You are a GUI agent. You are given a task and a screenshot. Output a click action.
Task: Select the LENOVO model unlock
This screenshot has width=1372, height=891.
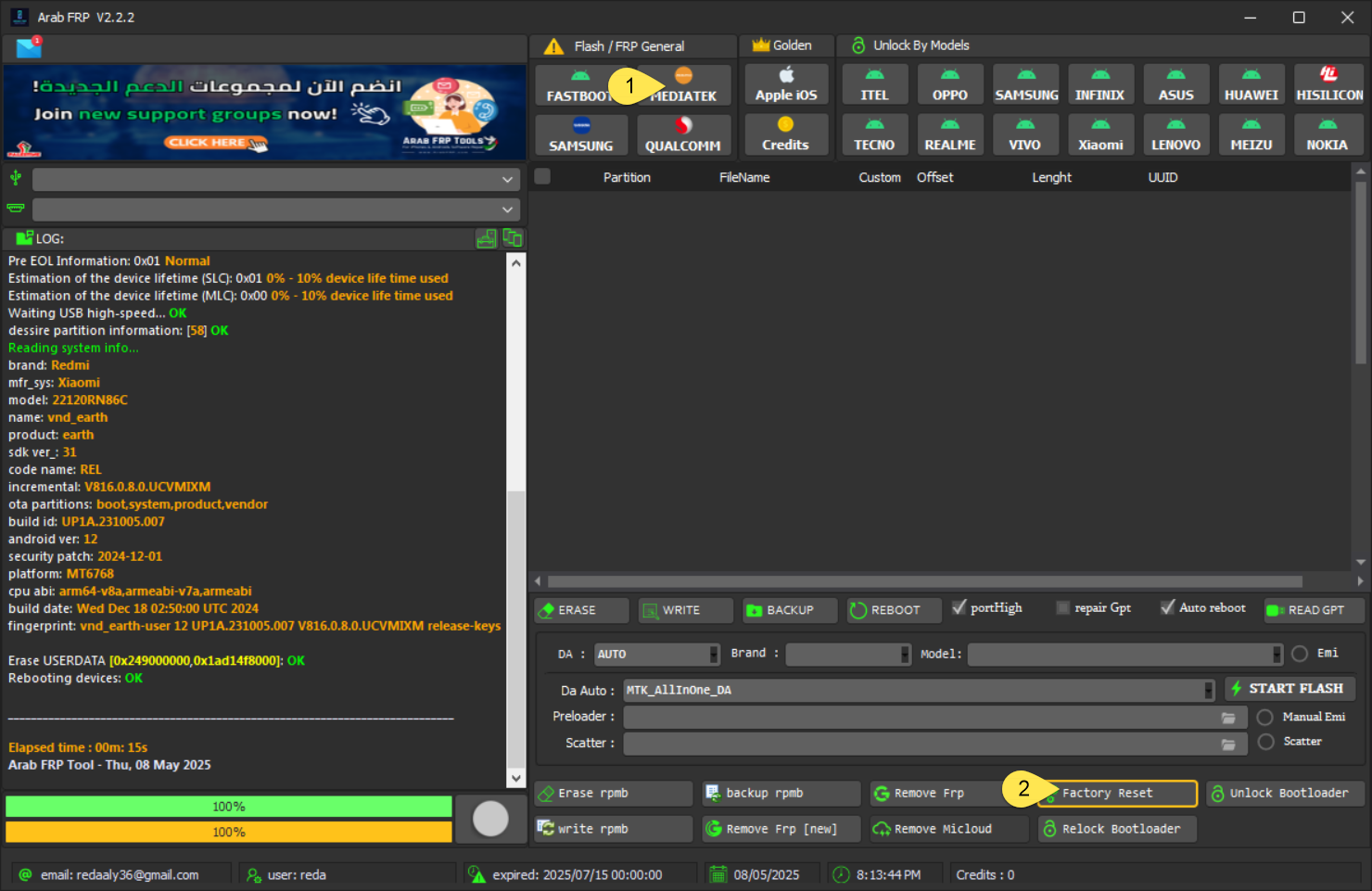tap(1176, 134)
